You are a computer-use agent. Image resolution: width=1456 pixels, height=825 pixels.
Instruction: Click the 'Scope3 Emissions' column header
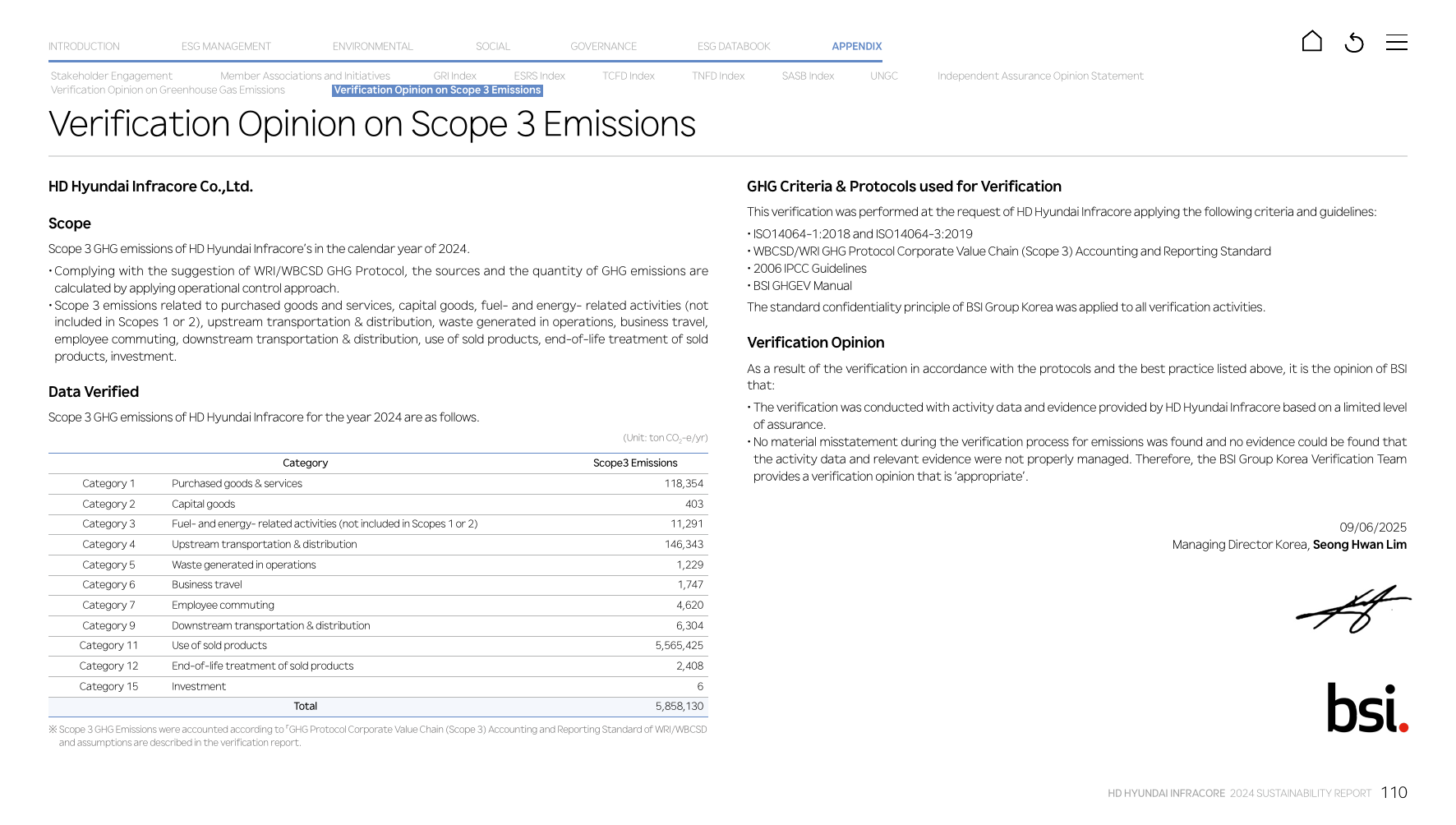[x=635, y=463]
